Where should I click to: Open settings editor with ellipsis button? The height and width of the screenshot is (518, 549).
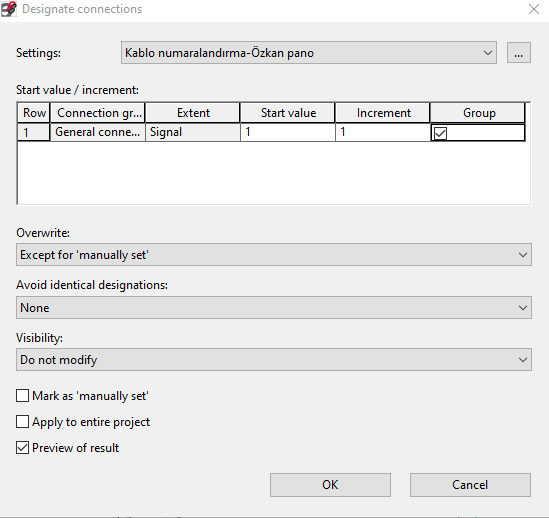pyautogui.click(x=519, y=53)
